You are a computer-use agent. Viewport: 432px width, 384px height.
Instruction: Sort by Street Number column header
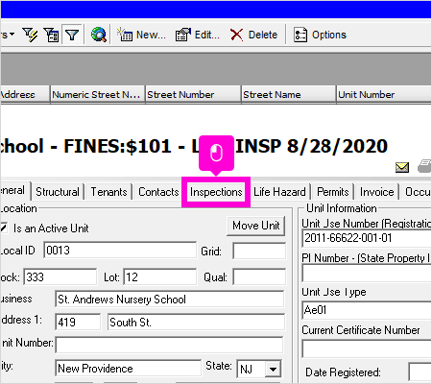(x=193, y=95)
